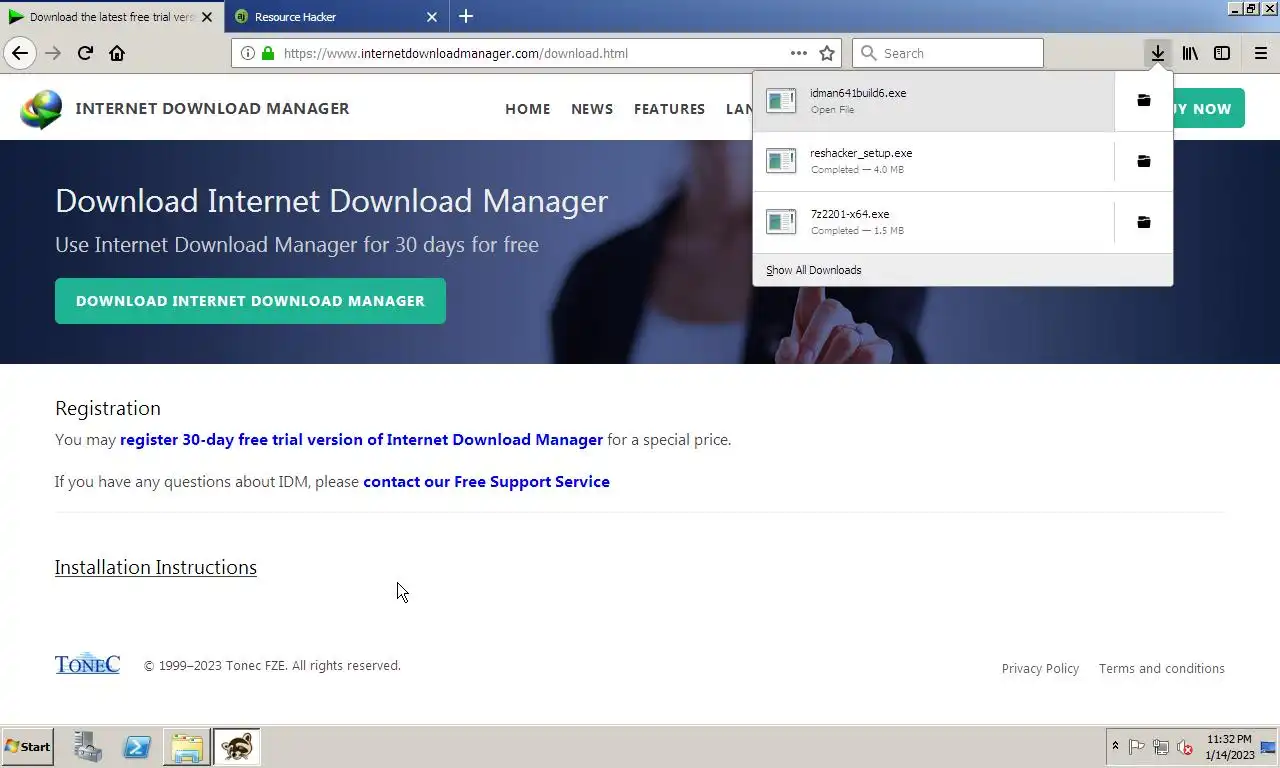Launch Server Manager from taskbar

(88, 747)
